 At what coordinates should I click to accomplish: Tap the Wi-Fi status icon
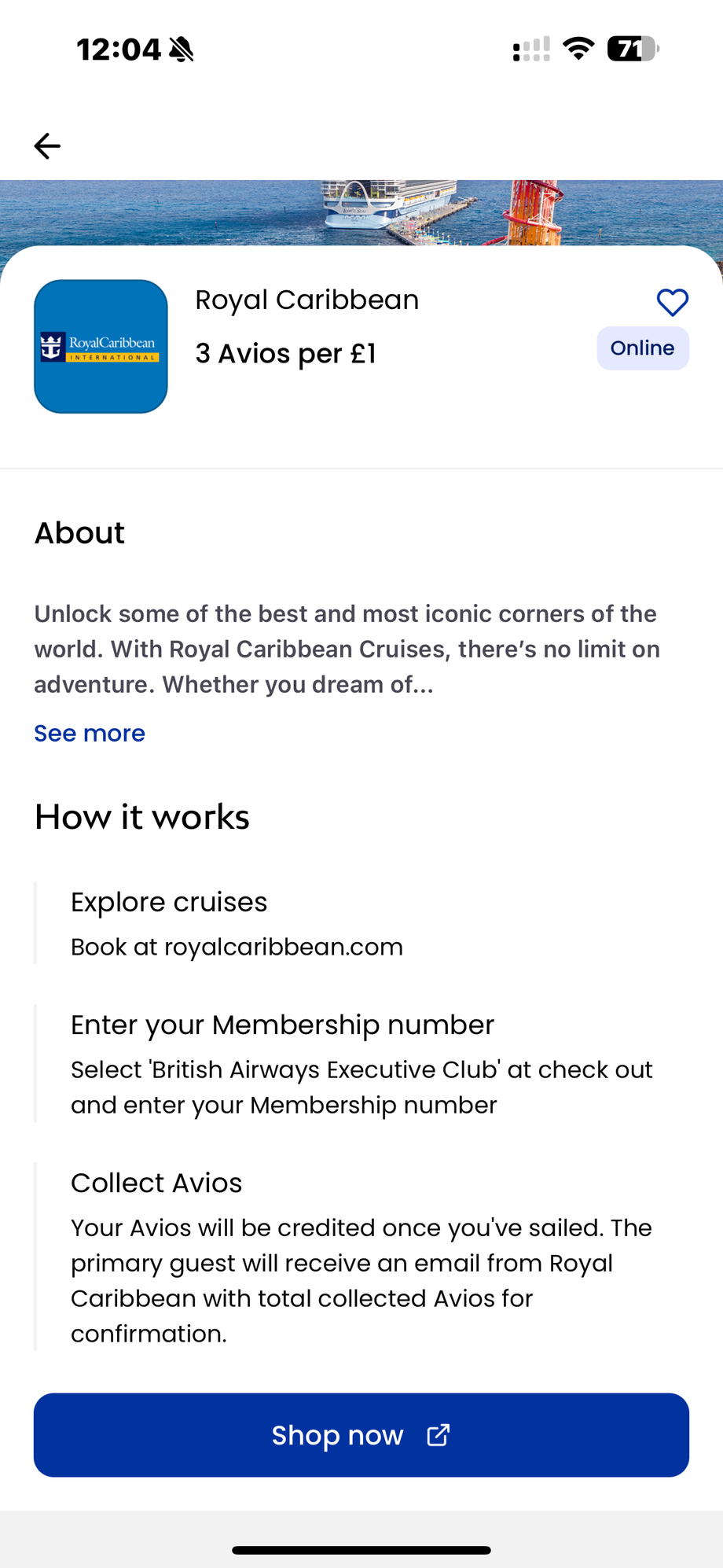click(578, 49)
